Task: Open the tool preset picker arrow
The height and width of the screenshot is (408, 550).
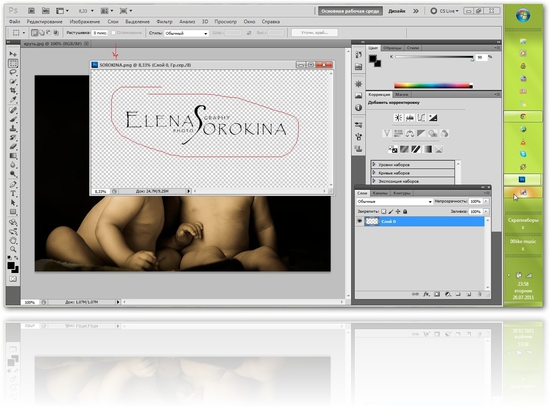Action: [24, 33]
